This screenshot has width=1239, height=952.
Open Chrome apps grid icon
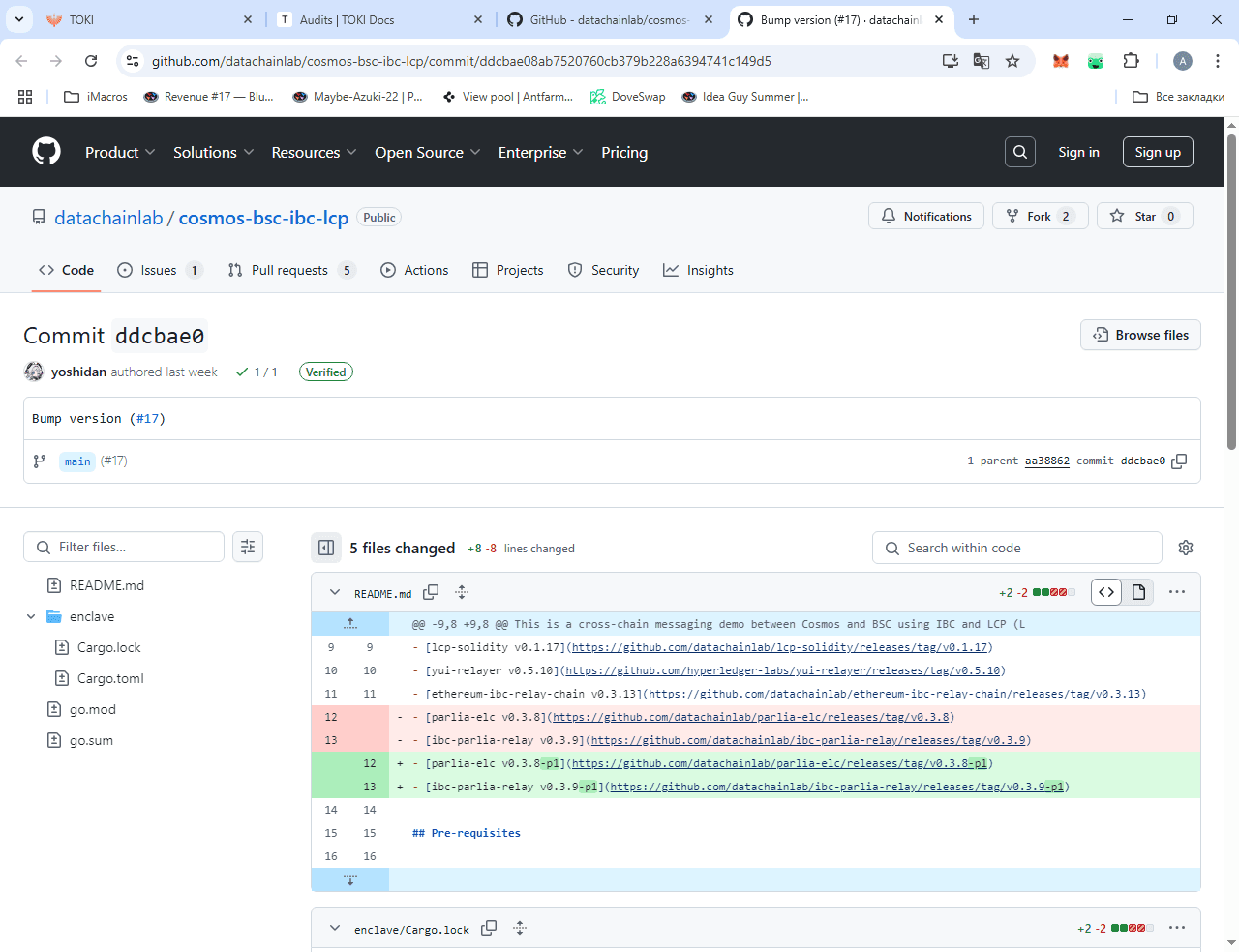25,97
